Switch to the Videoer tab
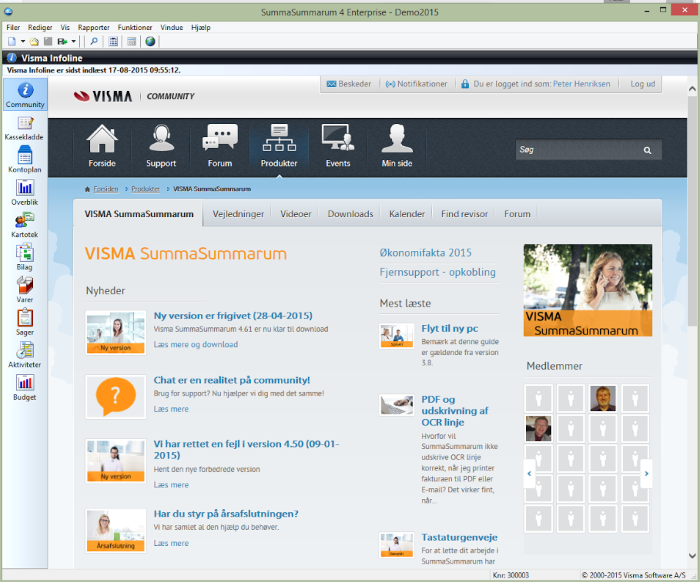700x582 pixels. point(296,214)
